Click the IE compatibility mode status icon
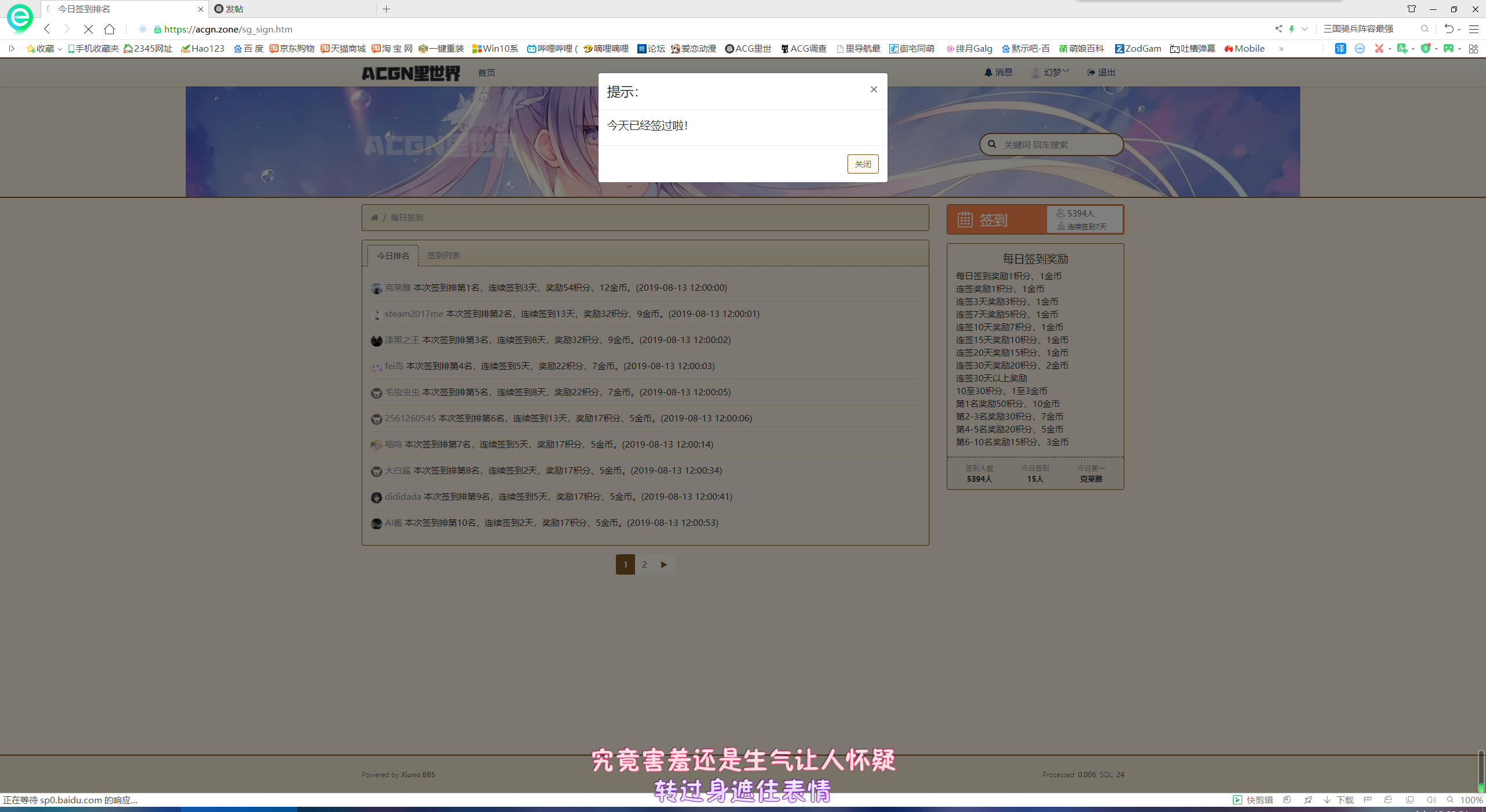The height and width of the screenshot is (812, 1486). point(1388,800)
